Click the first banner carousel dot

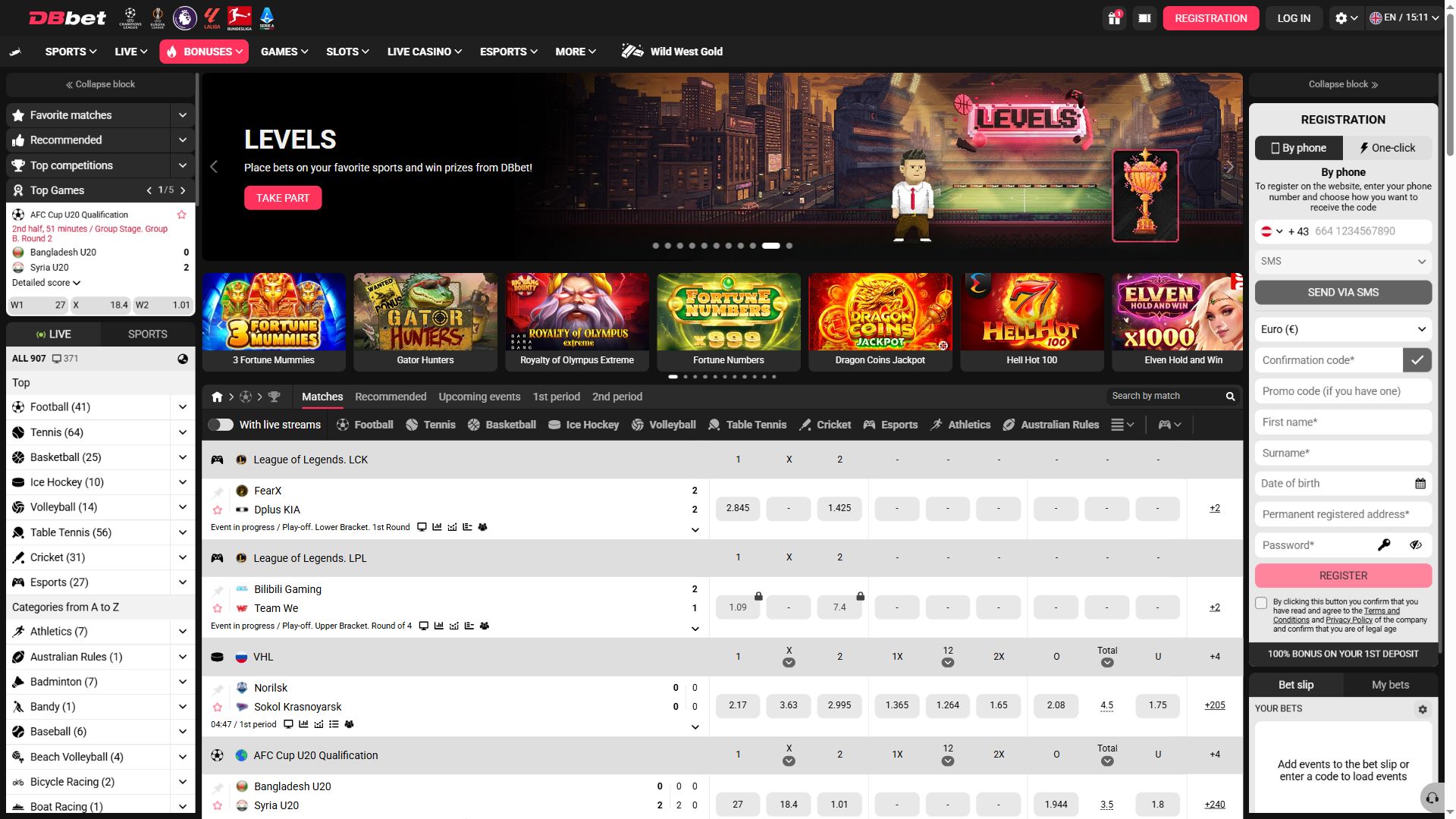pos(656,246)
